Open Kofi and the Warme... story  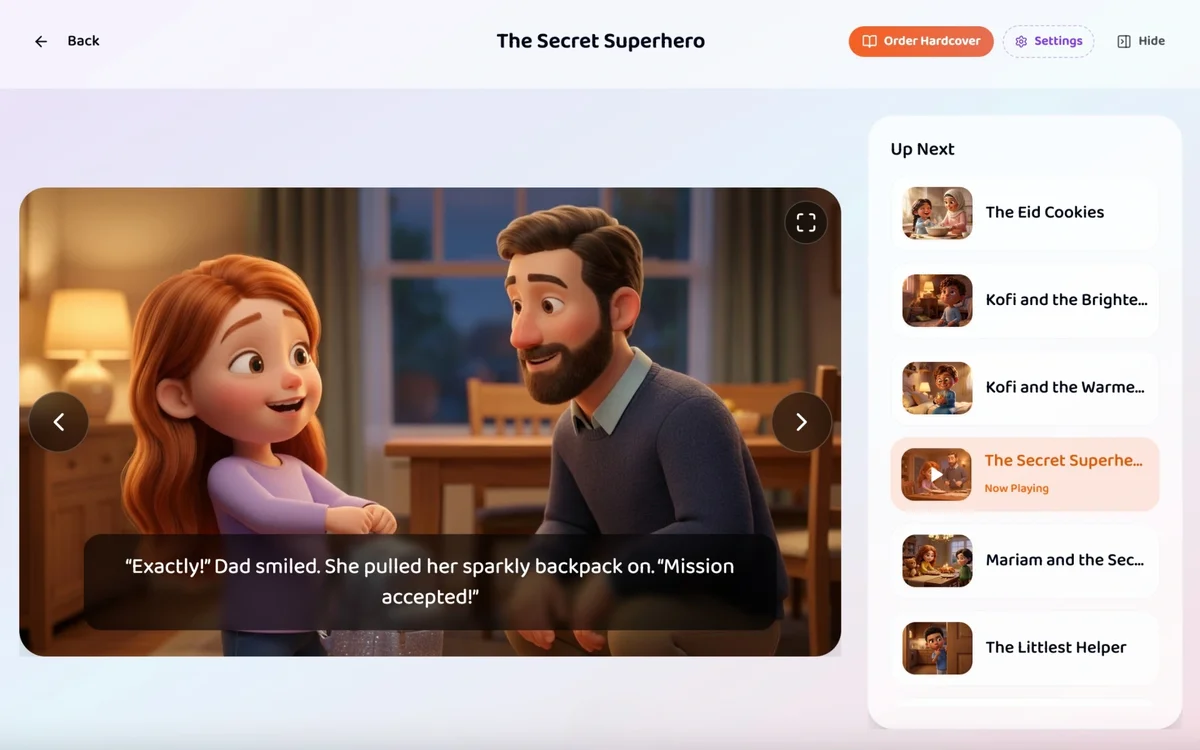click(x=1025, y=387)
